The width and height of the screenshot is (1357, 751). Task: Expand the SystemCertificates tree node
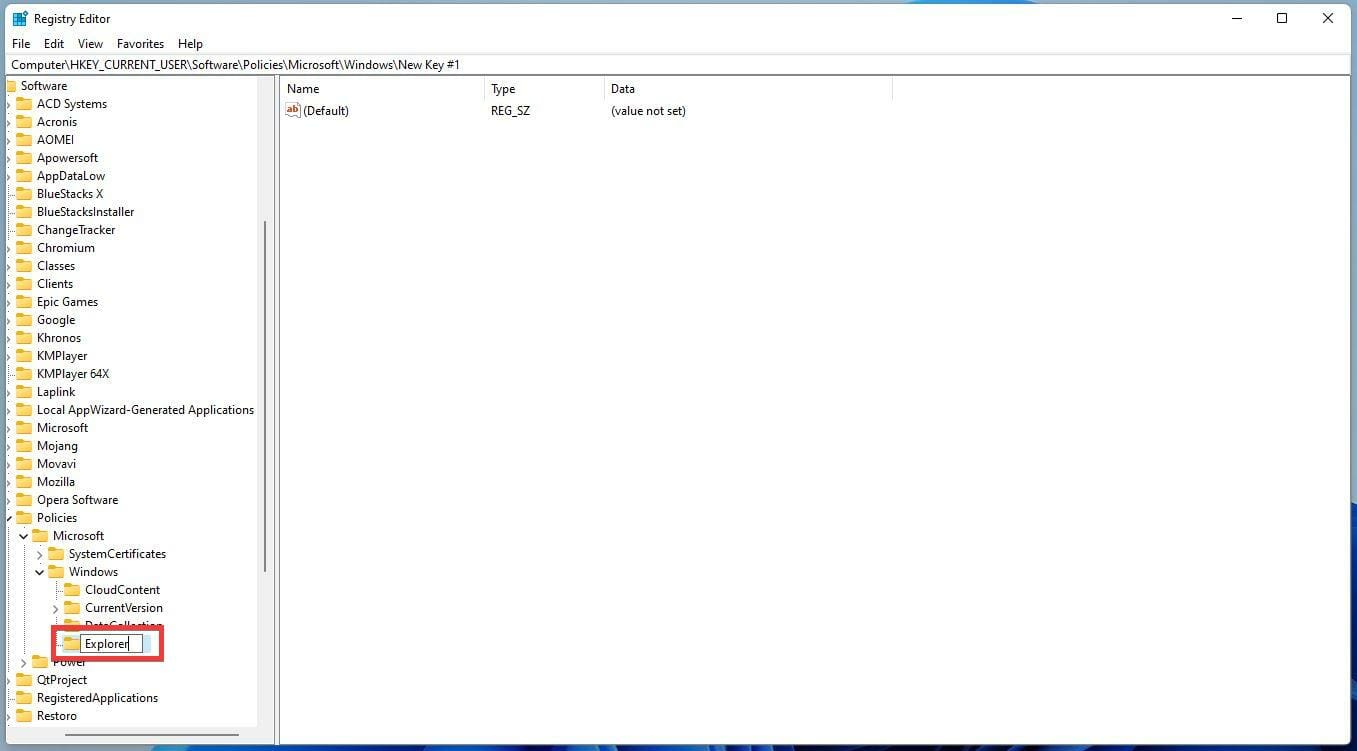[39, 553]
